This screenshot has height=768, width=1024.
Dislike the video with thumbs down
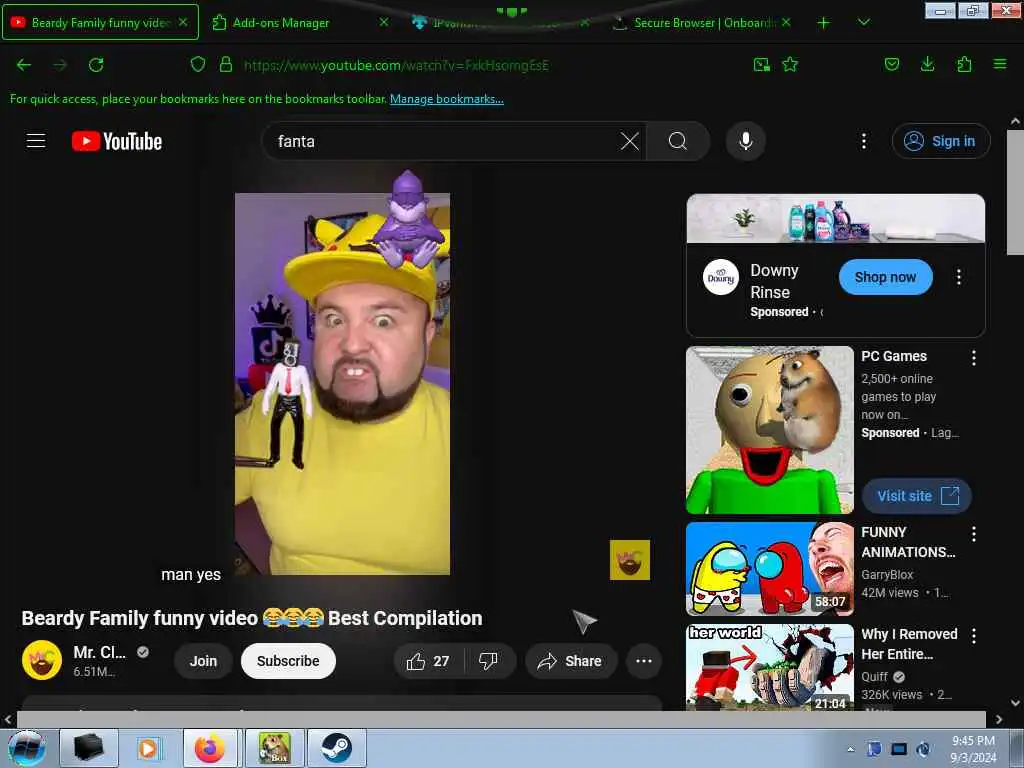coord(488,661)
